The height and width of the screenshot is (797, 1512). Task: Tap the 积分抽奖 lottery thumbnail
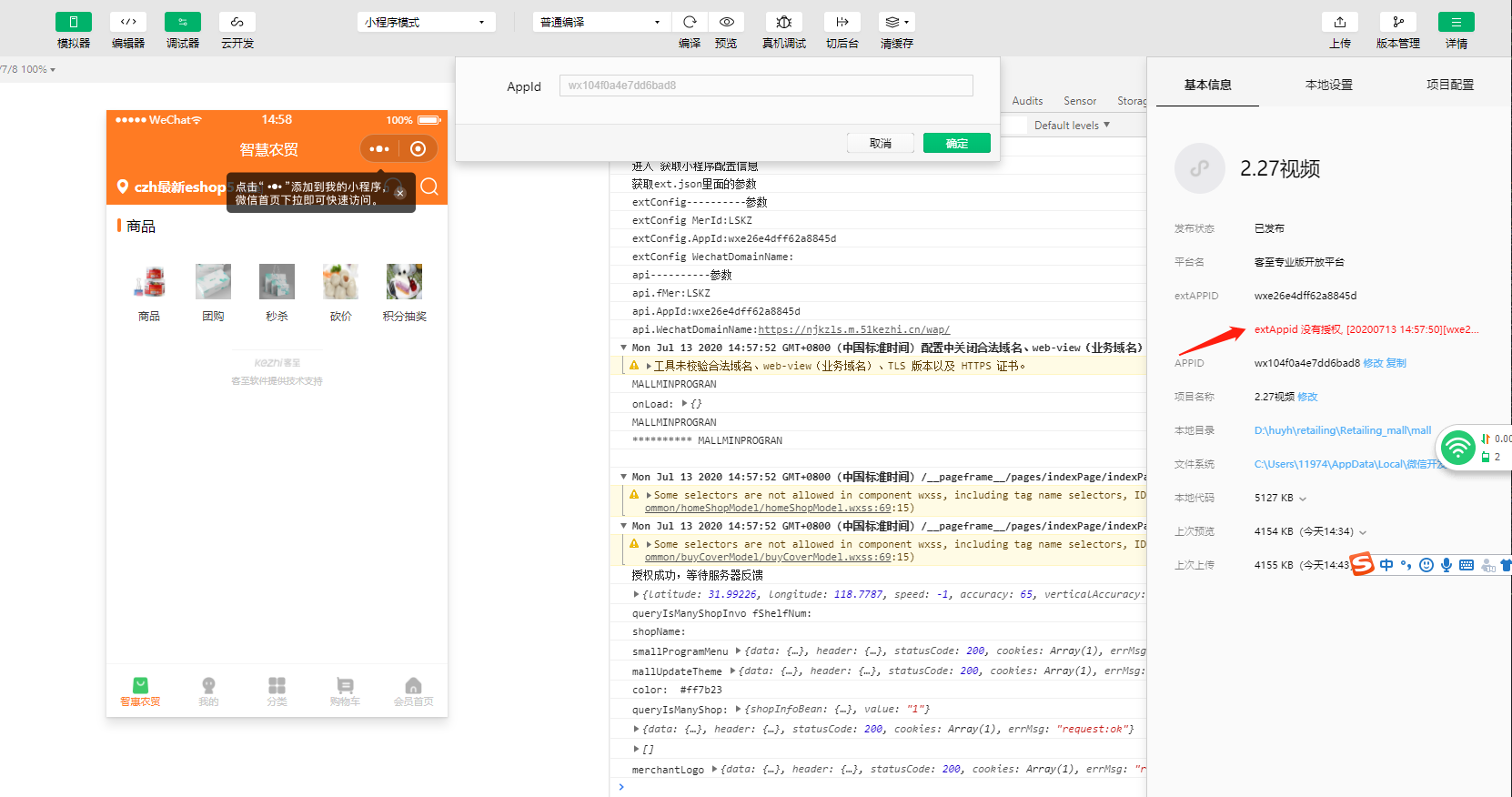[404, 282]
